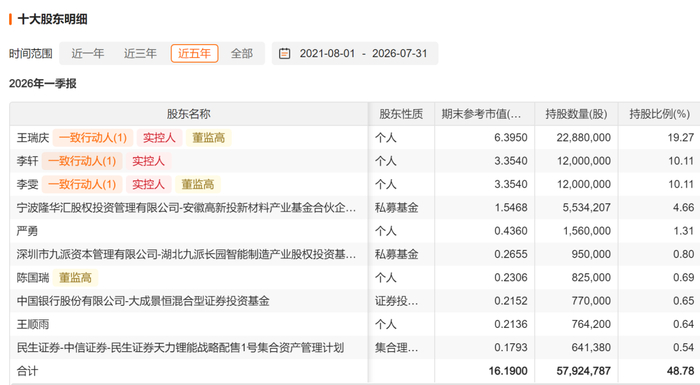This screenshot has width=700, height=385.
Task: Select the 全部 time range
Action: pyautogui.click(x=242, y=54)
